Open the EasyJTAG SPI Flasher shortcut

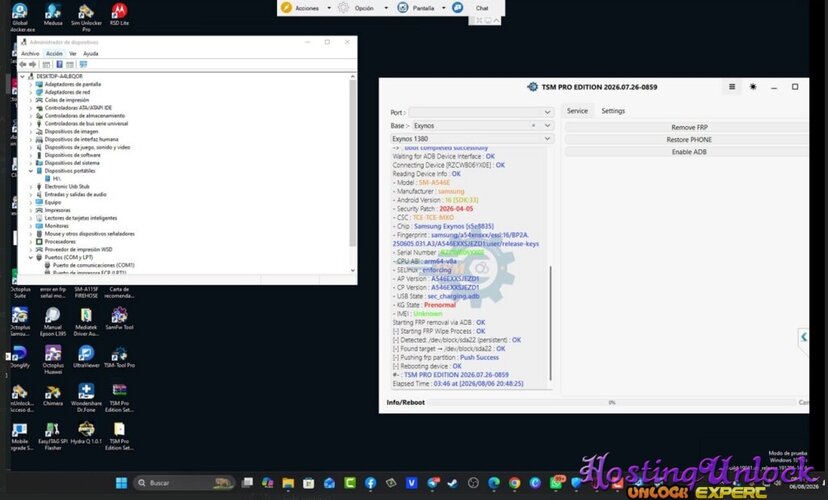click(x=53, y=436)
